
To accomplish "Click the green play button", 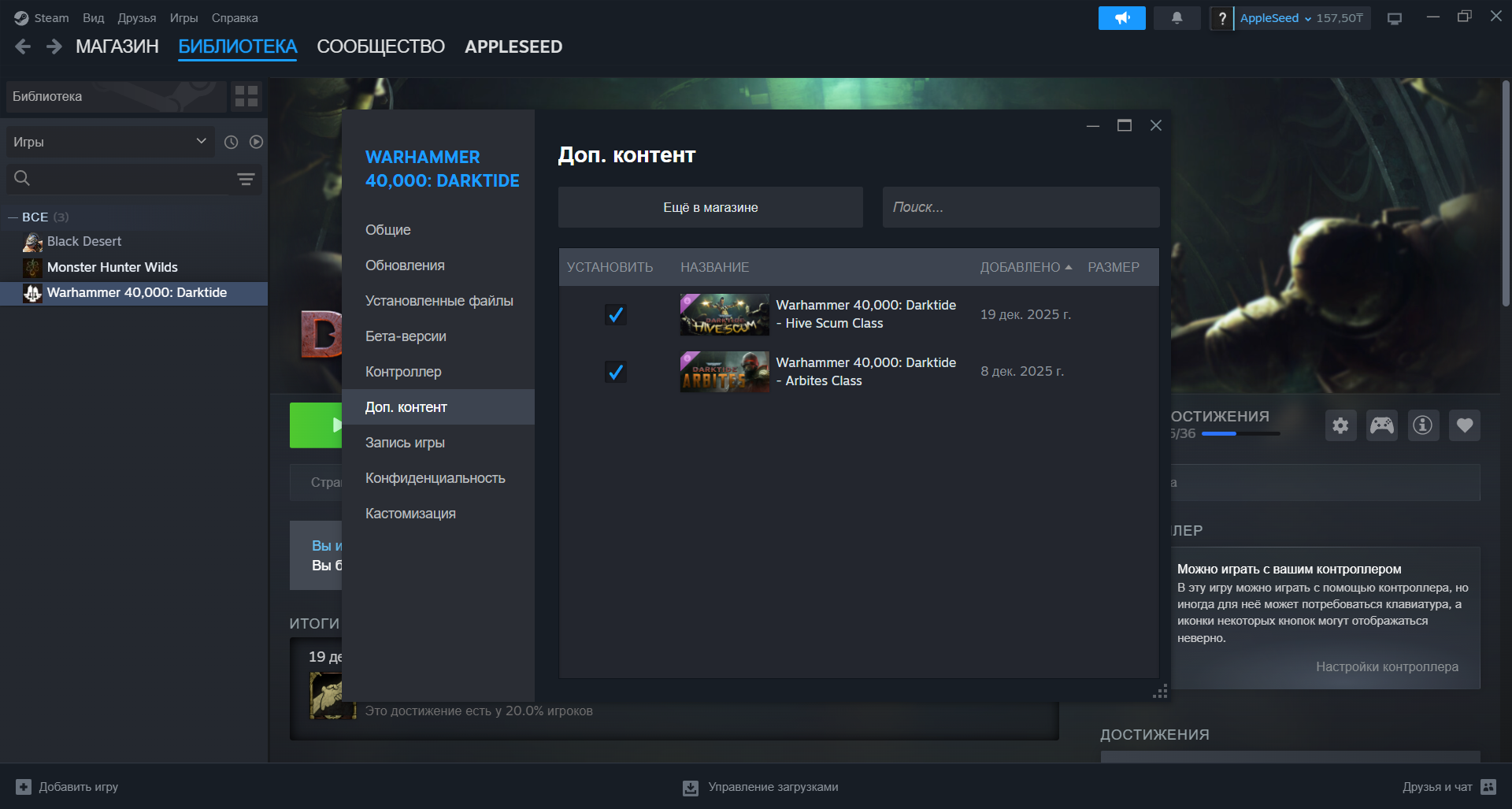I will pos(316,425).
